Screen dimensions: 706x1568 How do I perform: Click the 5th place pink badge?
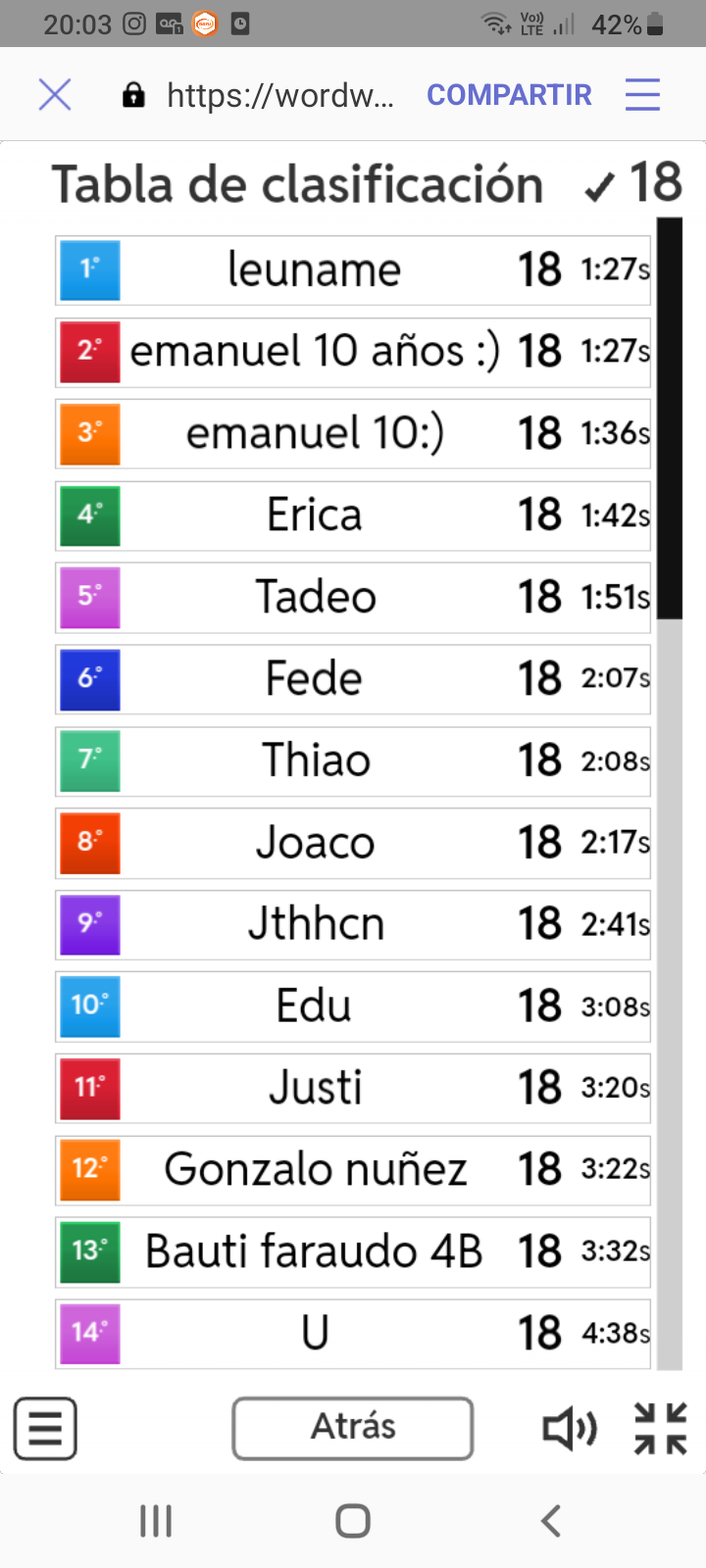[89, 597]
